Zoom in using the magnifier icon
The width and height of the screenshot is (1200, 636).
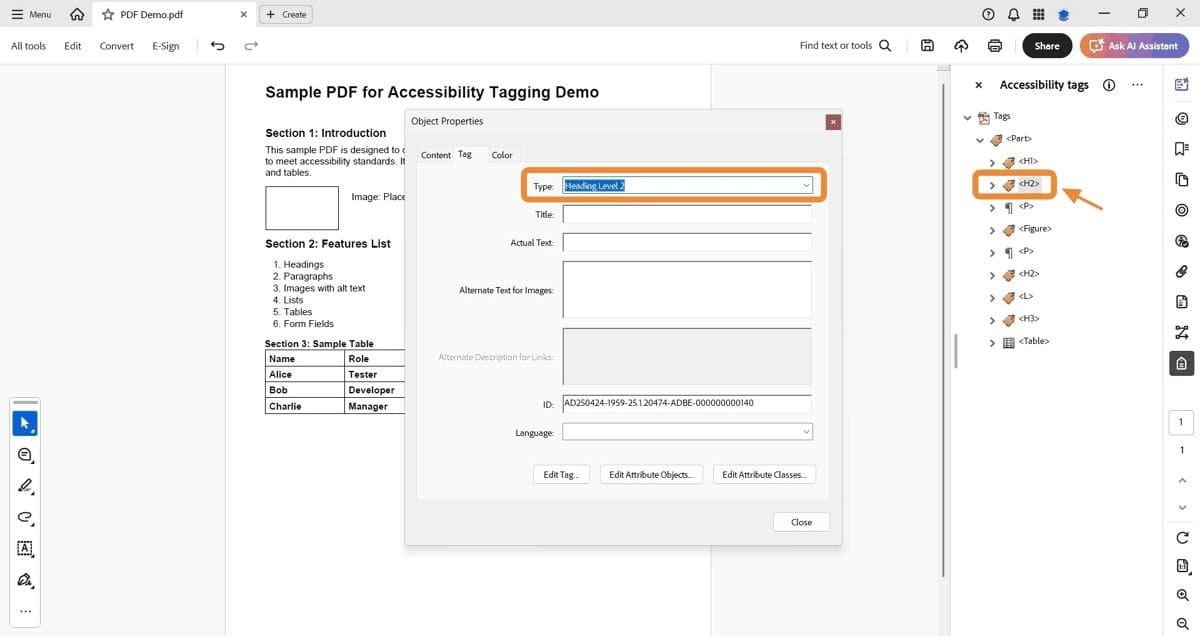click(1181, 596)
